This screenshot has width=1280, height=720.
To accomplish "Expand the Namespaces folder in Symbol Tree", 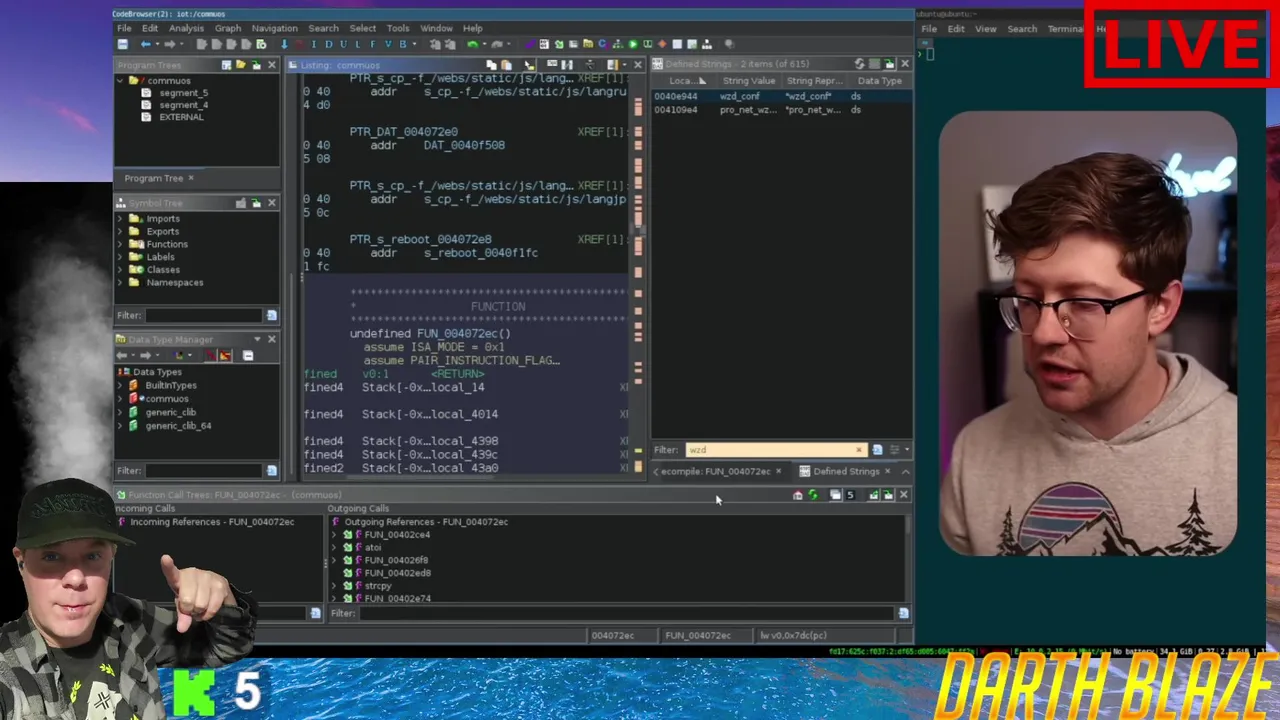I will click(121, 282).
